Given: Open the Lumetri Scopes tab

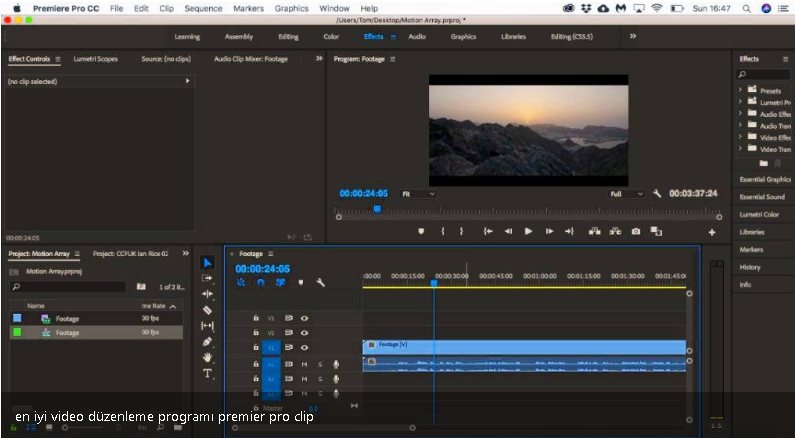Looking at the screenshot, I should (95, 59).
